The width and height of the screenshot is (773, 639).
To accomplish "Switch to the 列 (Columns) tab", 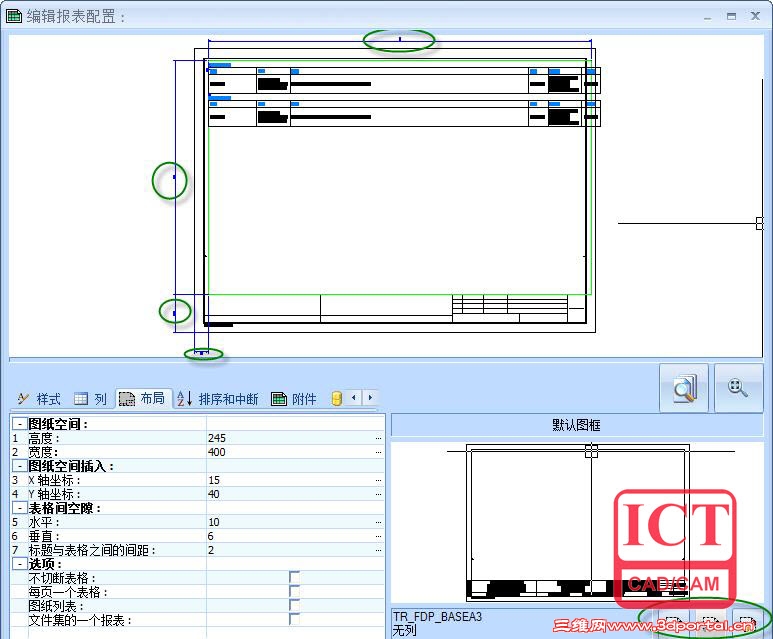I will click(x=90, y=398).
